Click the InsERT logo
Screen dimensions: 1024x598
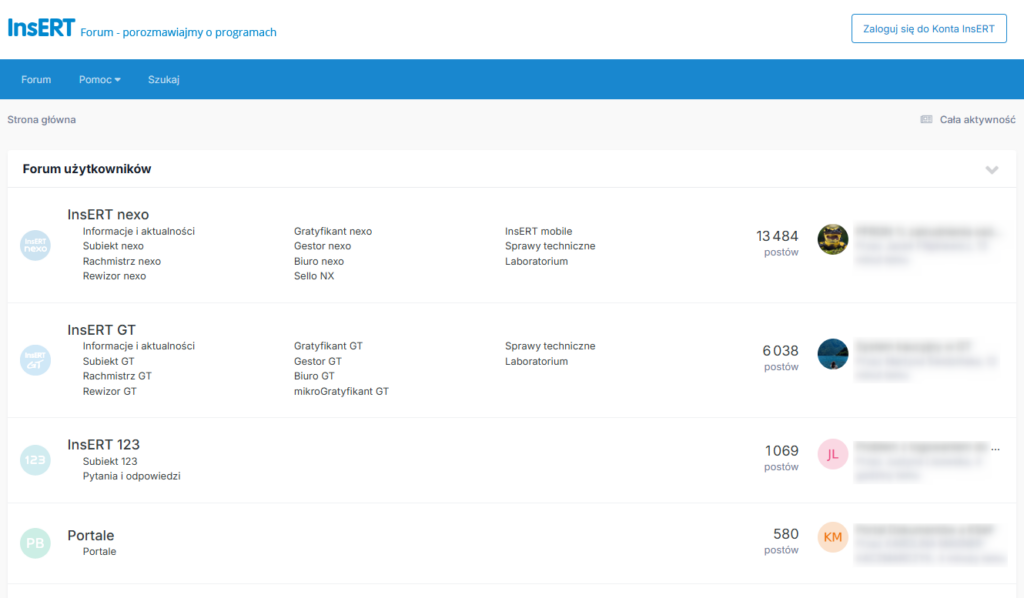41,28
